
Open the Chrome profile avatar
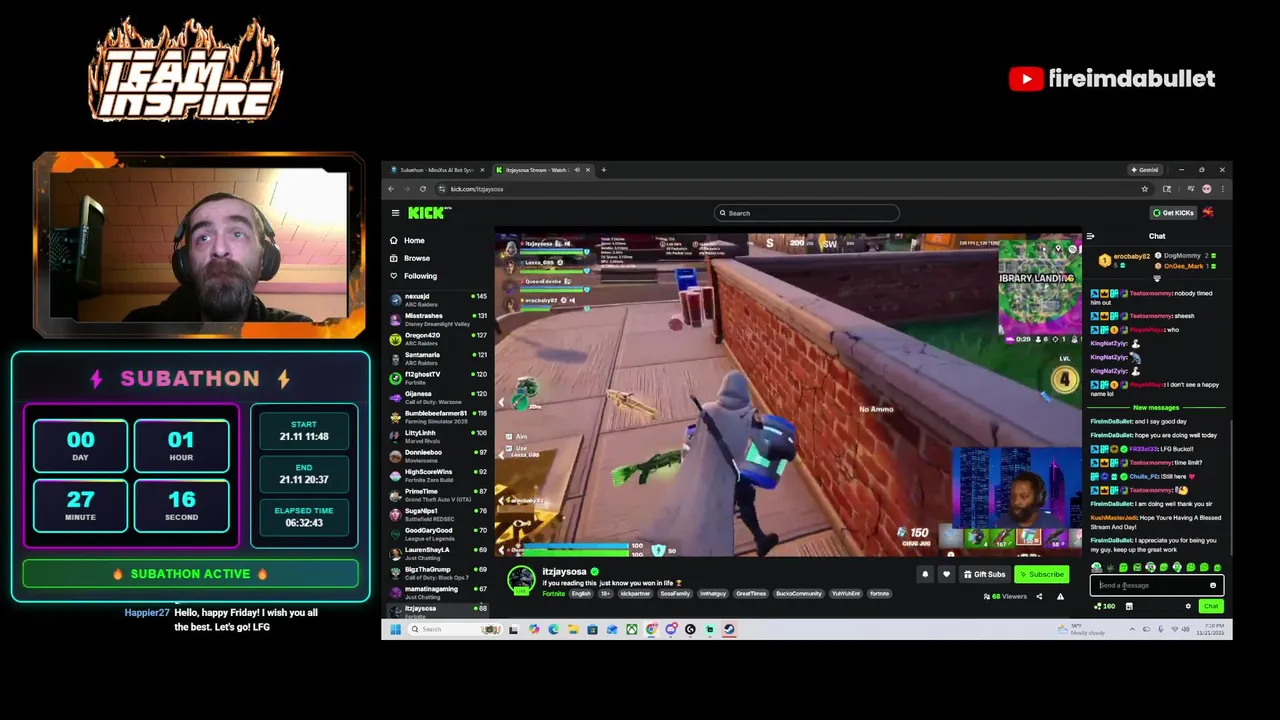tap(1207, 189)
